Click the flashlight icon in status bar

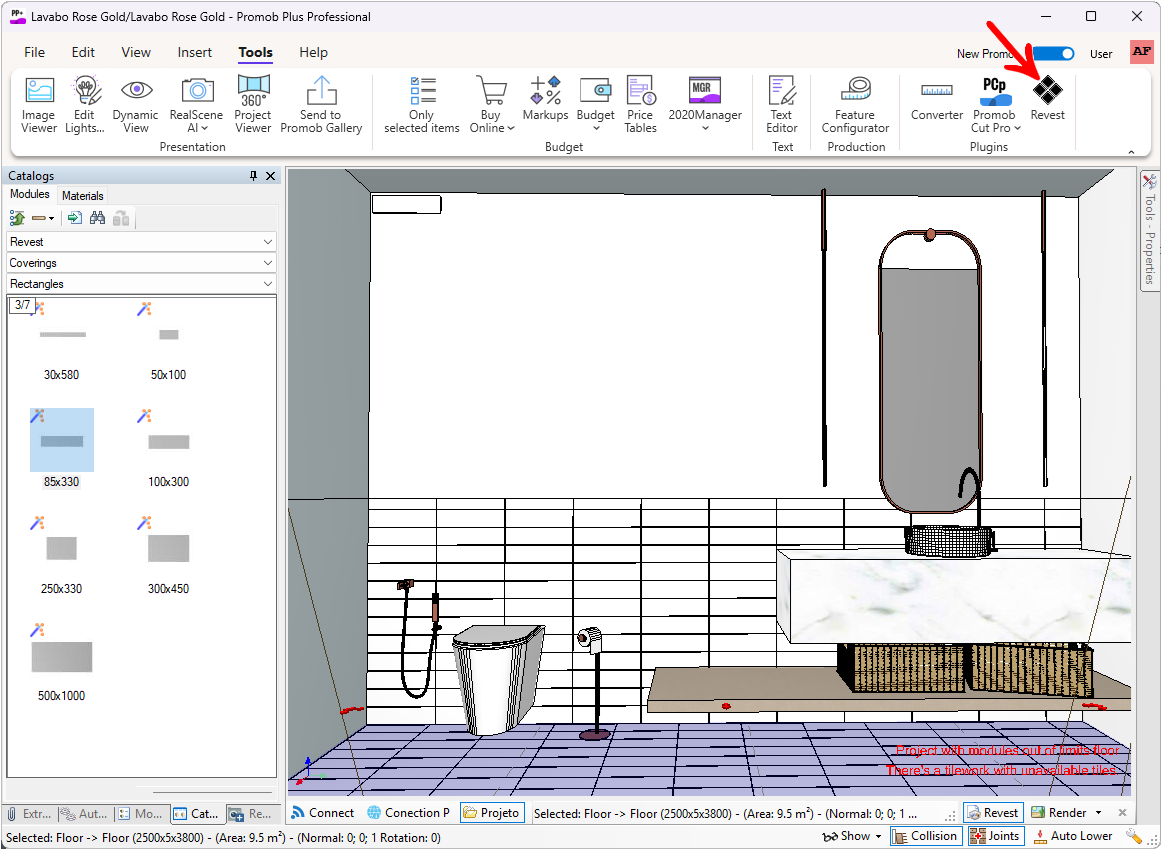(x=1133, y=837)
